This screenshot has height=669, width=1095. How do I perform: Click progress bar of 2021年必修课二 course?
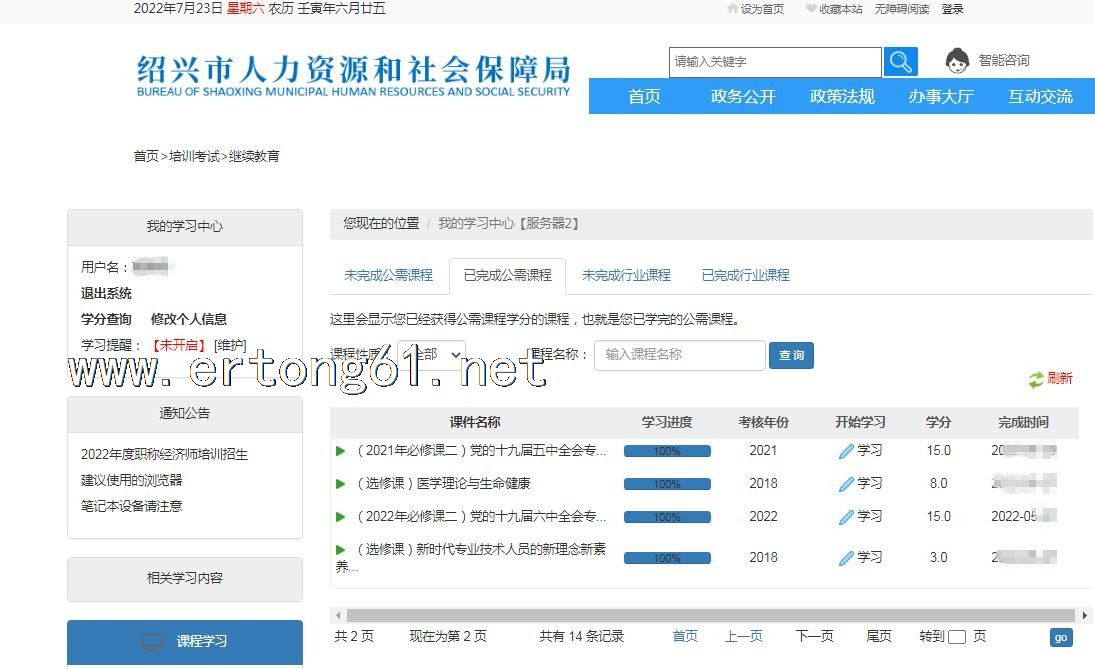tap(667, 451)
